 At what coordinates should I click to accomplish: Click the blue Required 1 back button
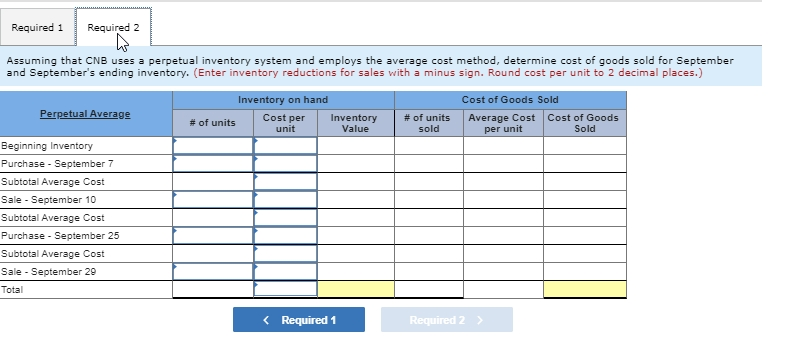(299, 320)
